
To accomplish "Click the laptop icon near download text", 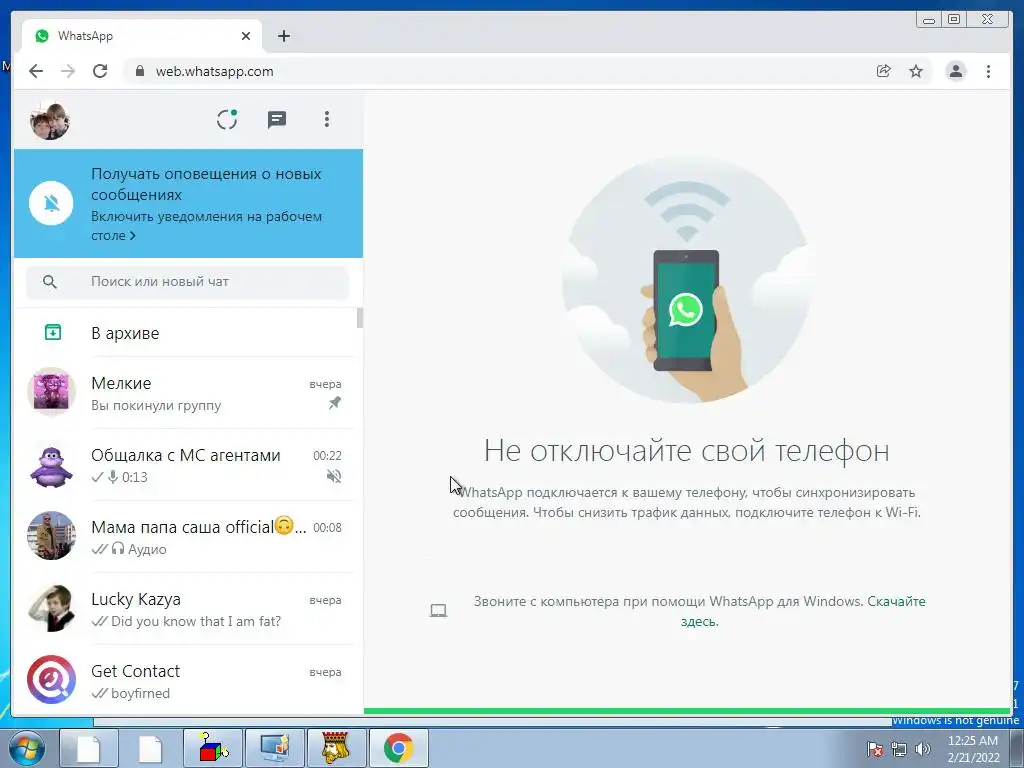I will pos(438,611).
